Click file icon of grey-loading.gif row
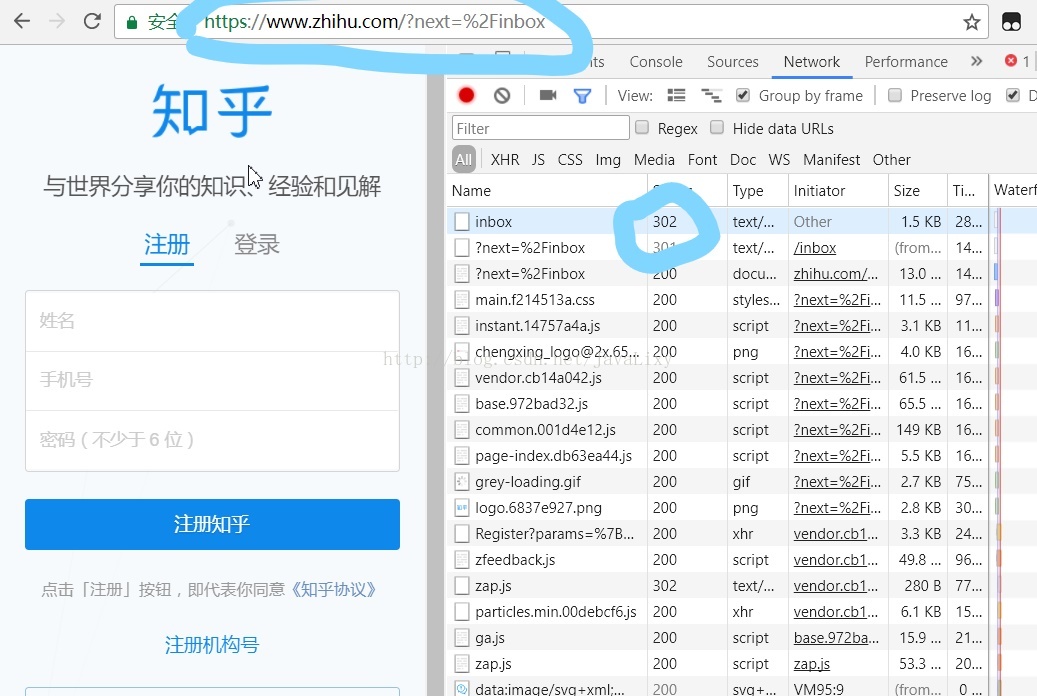Image resolution: width=1037 pixels, height=696 pixels. click(462, 482)
